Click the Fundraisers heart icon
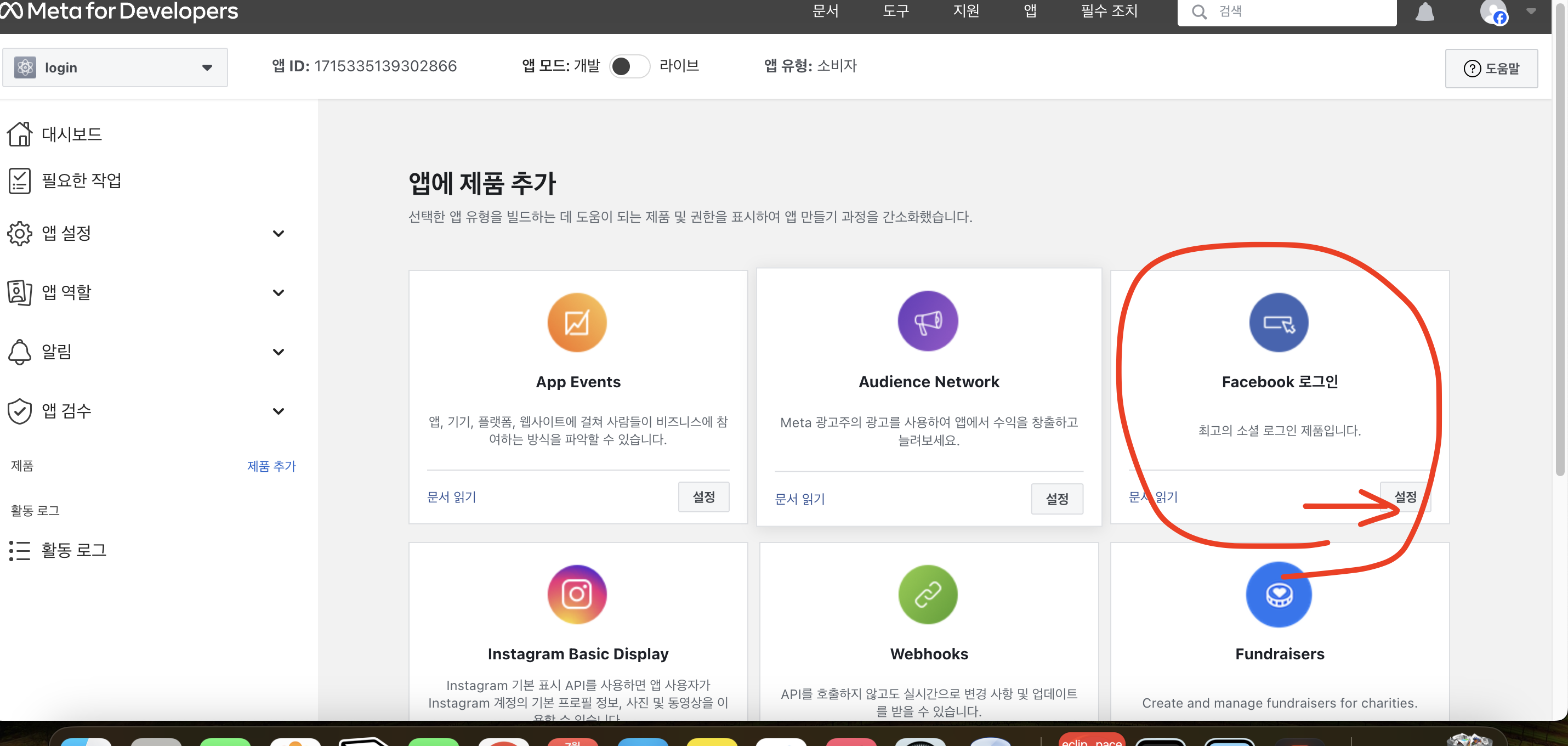 coord(1279,594)
